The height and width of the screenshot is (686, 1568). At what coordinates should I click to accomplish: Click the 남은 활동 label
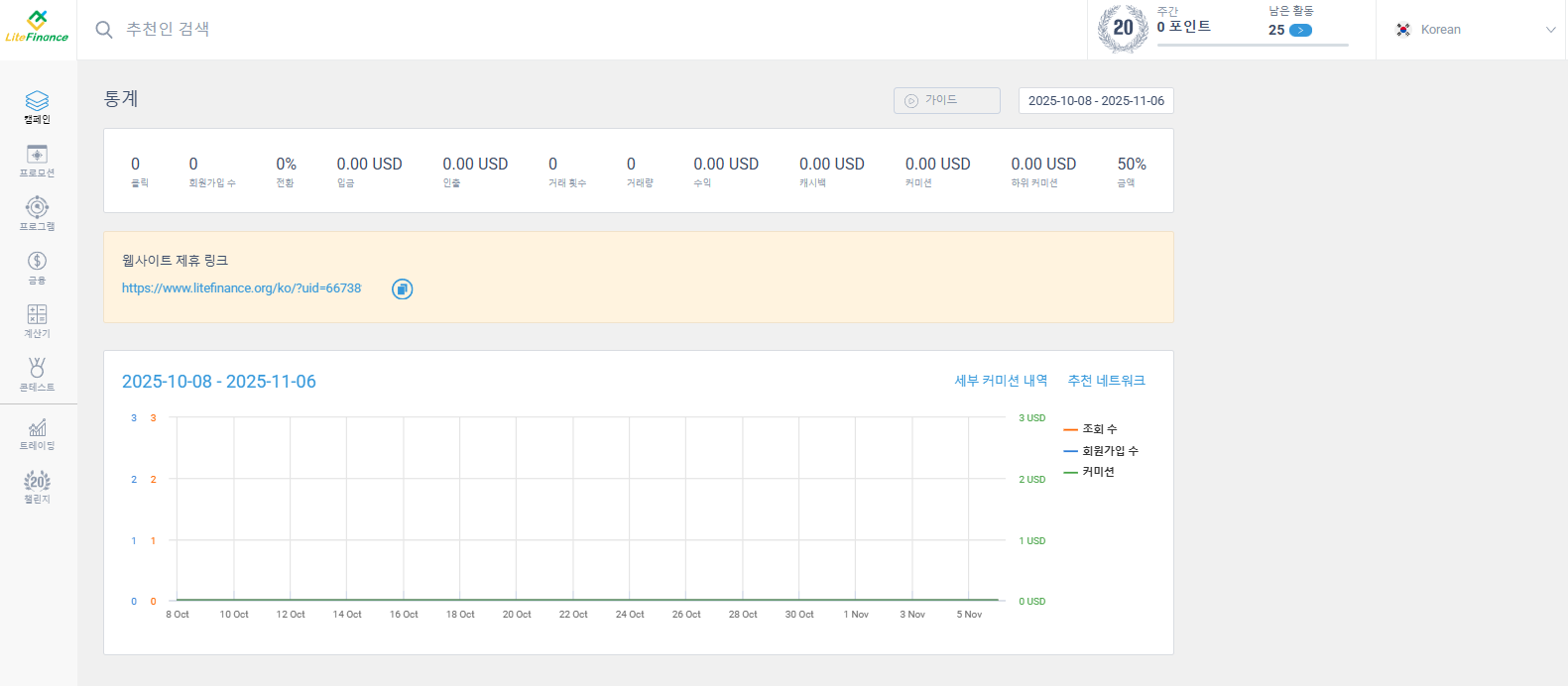pos(1290,11)
